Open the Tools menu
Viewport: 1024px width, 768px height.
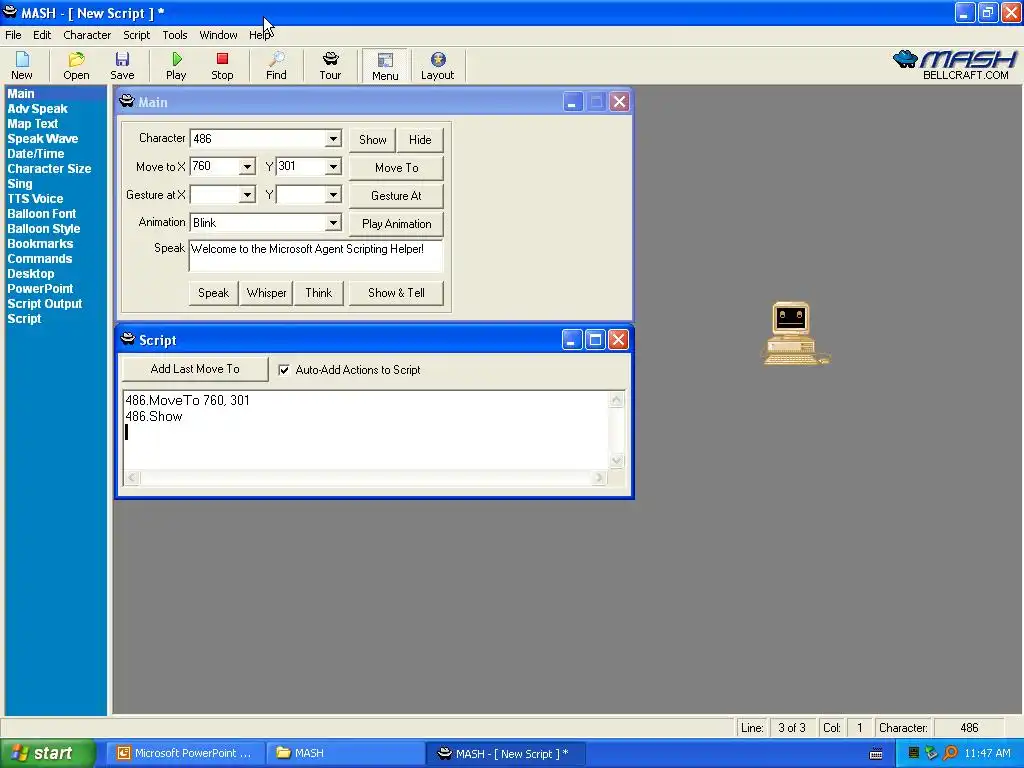[x=174, y=35]
